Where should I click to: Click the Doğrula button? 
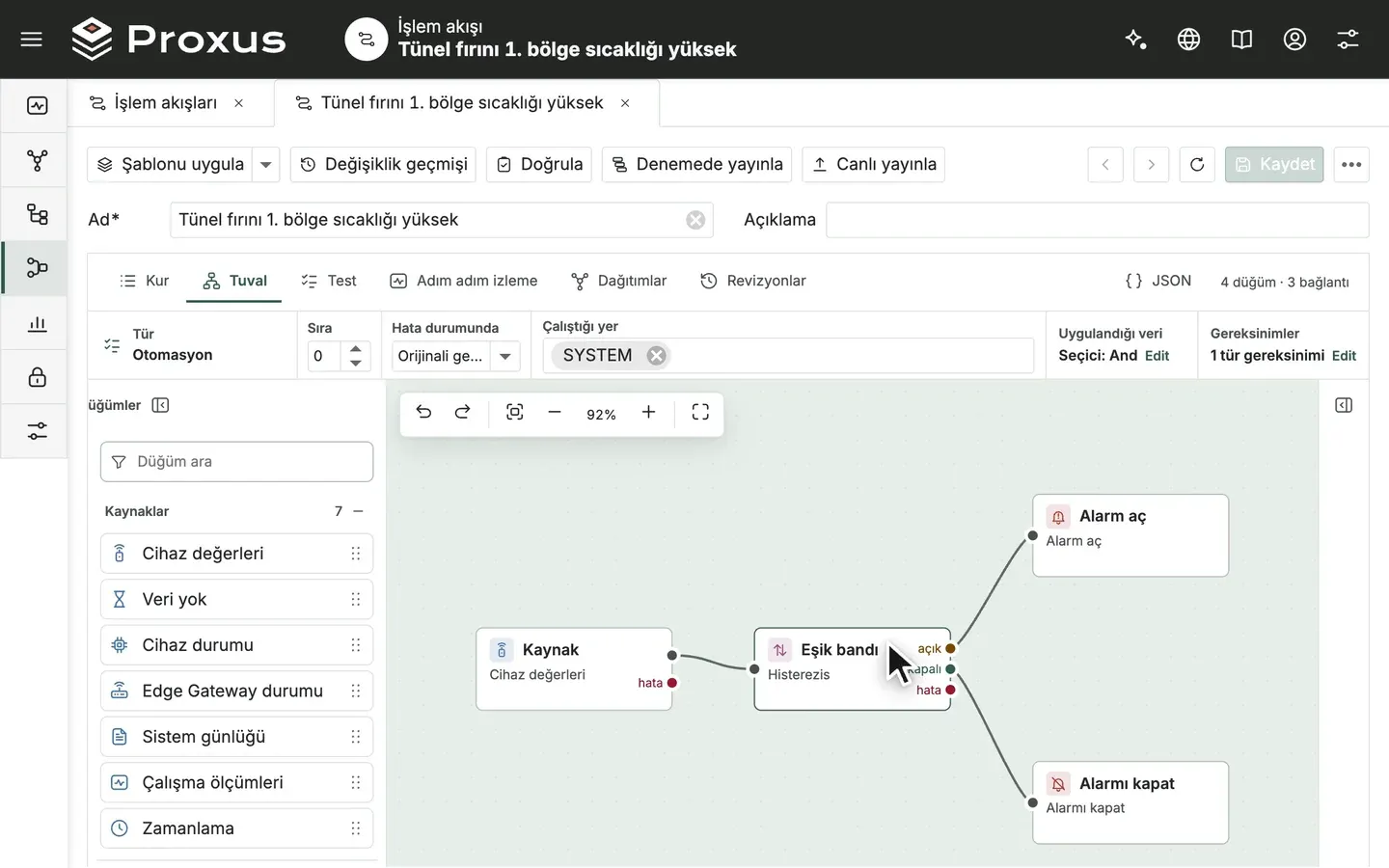click(x=540, y=165)
